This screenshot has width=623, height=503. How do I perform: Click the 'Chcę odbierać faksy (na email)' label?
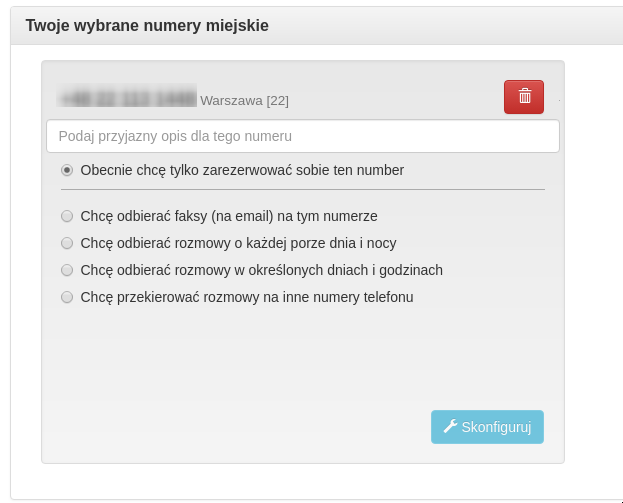(x=228, y=216)
